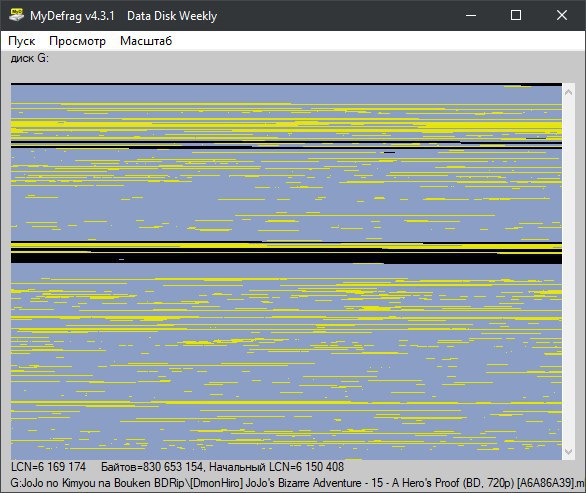Click the scrollbar up arrow
Image resolution: width=586 pixels, height=493 pixels.
(568, 92)
